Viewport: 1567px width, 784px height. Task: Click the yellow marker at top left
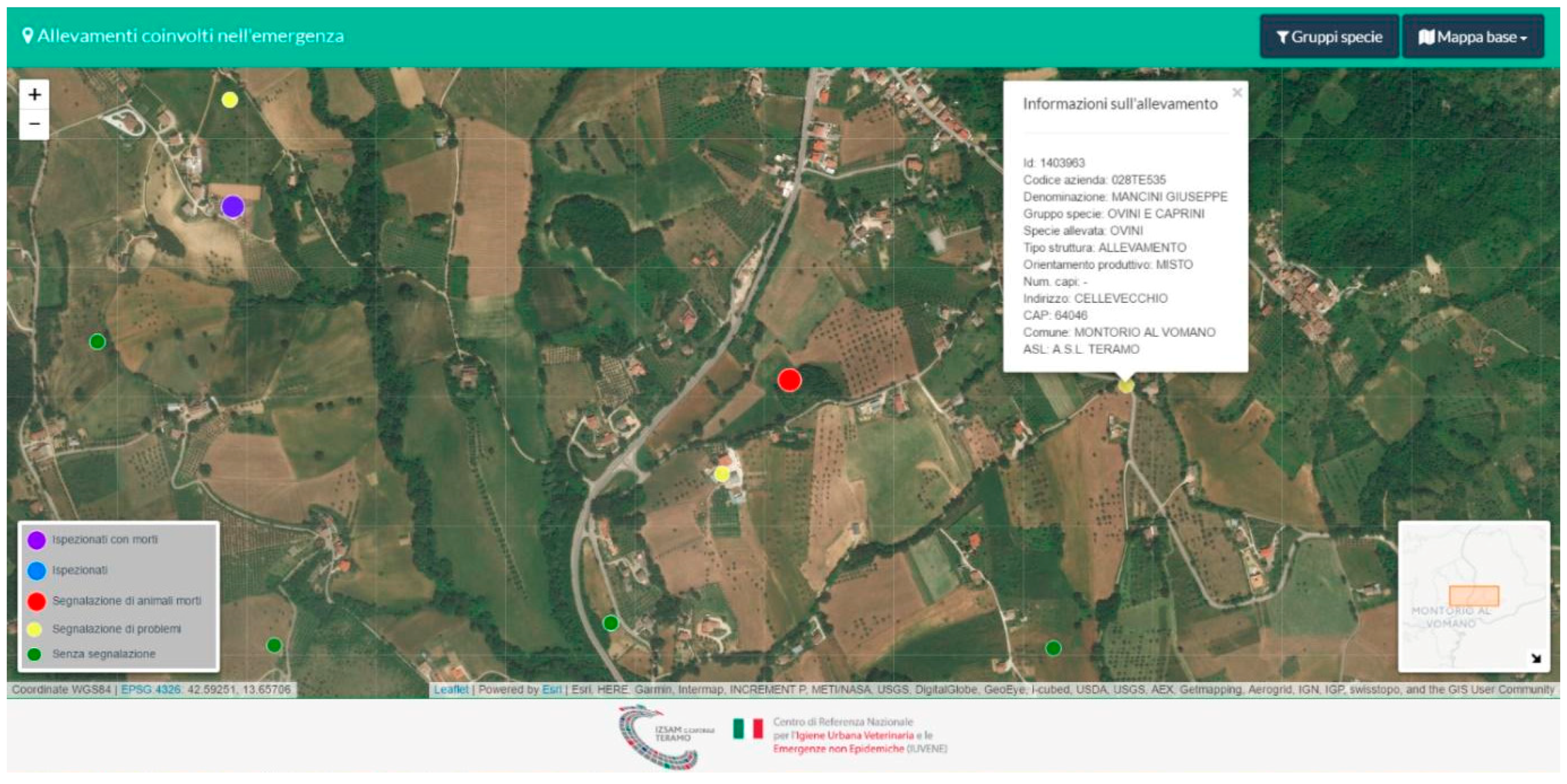coord(229,100)
